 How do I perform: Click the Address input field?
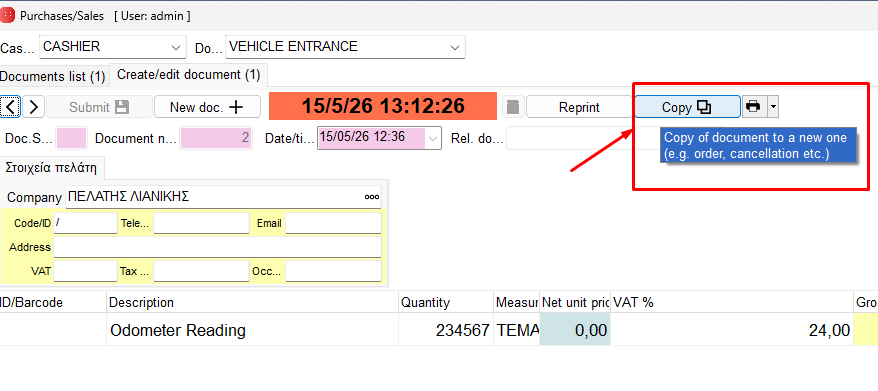[x=217, y=247]
